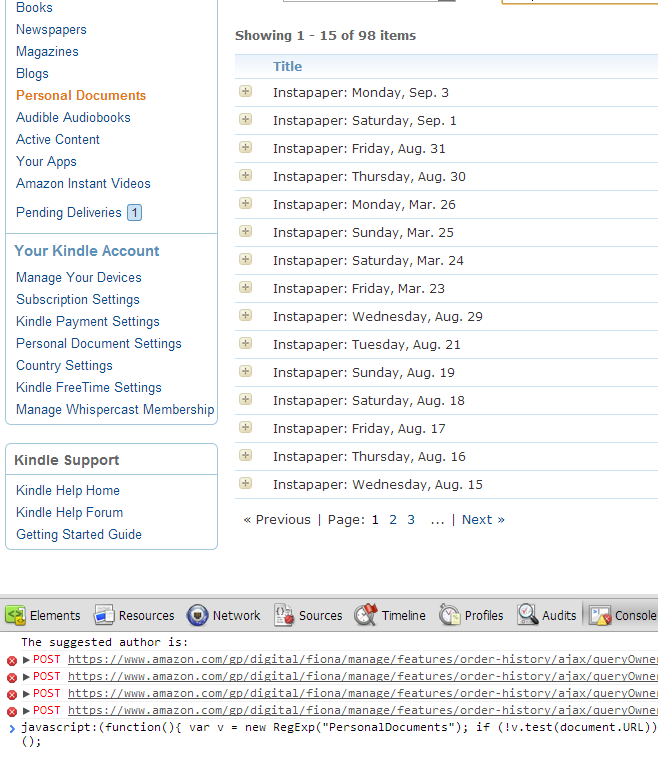Click Next » pagination link

tap(483, 520)
